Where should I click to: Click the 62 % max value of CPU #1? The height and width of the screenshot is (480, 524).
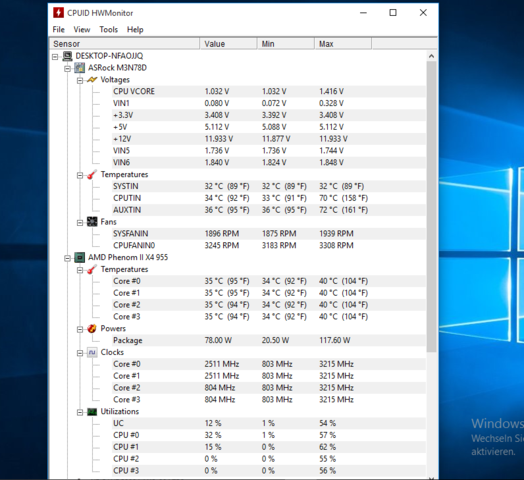tap(327, 447)
